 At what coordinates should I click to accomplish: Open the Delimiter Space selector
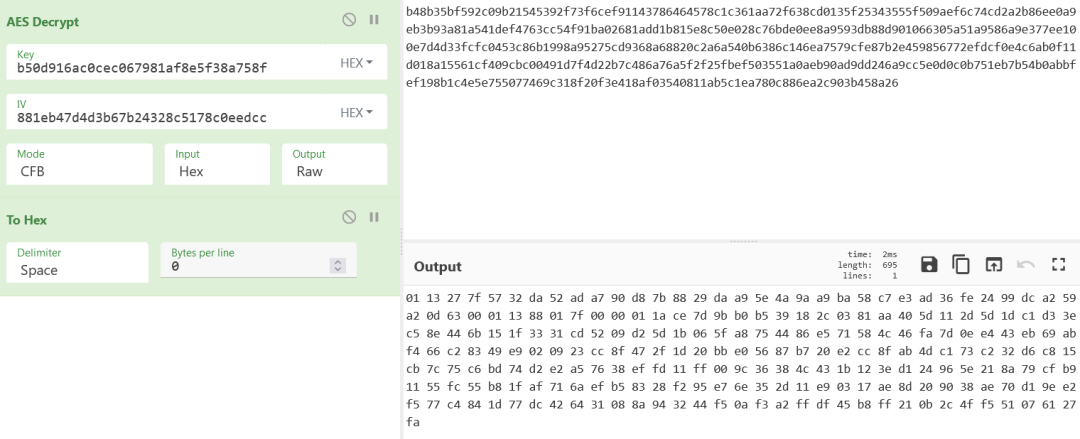click(x=77, y=262)
